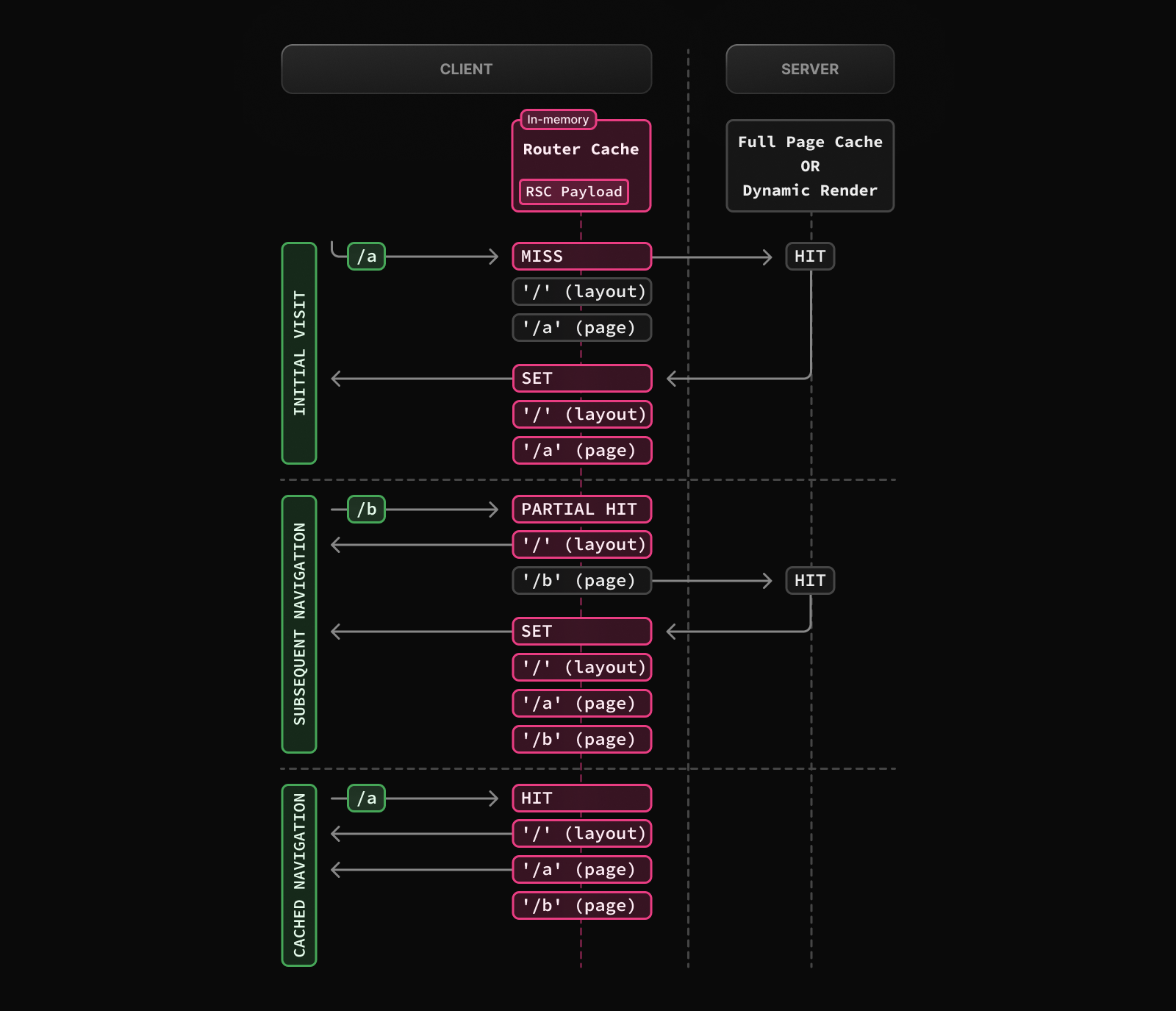Click the '/b' (page) entry under second SET
Screen dimensions: 1176x1011
point(581,739)
